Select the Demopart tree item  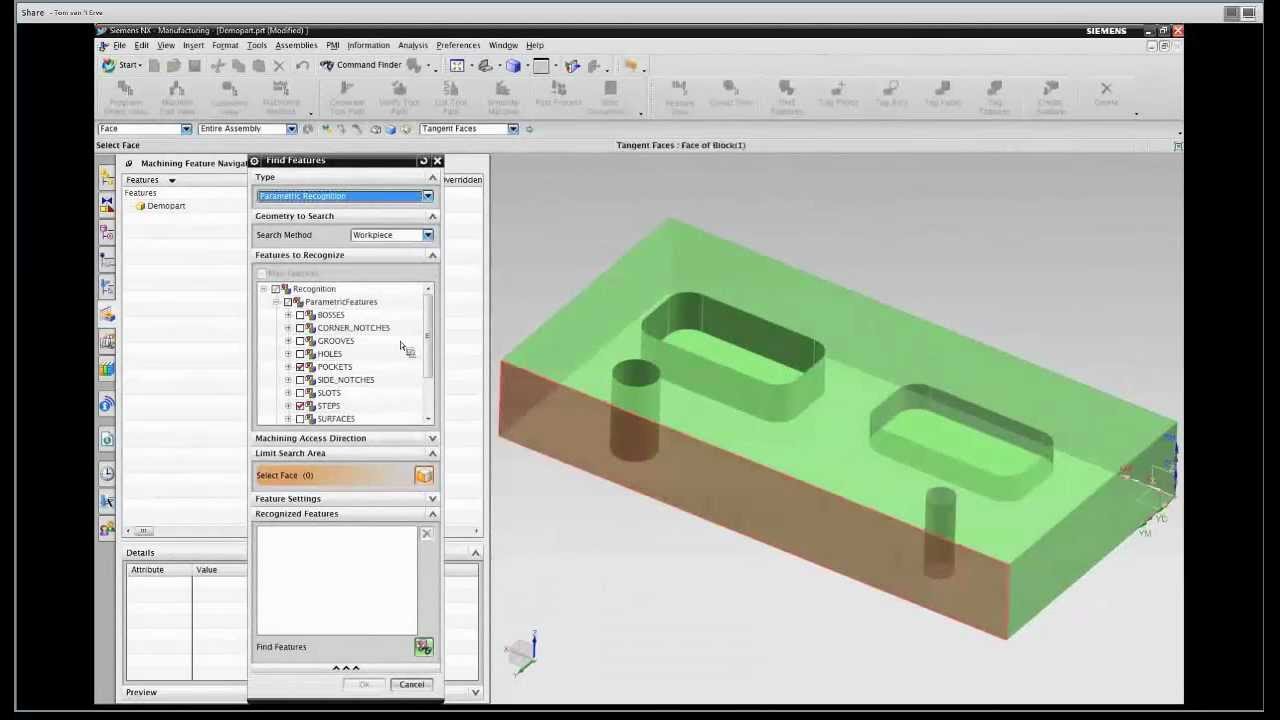click(166, 206)
